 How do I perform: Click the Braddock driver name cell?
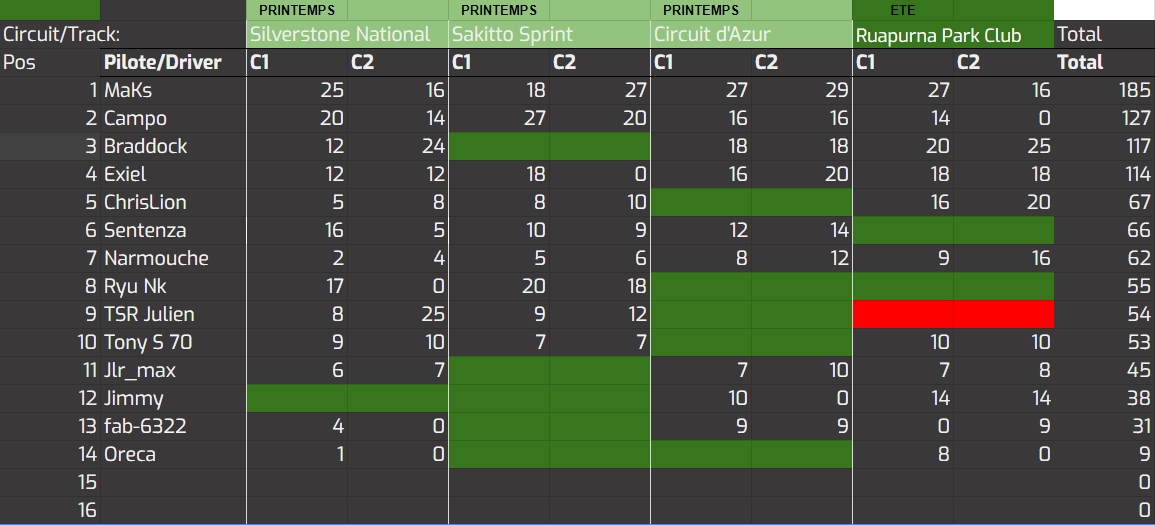(x=146, y=146)
